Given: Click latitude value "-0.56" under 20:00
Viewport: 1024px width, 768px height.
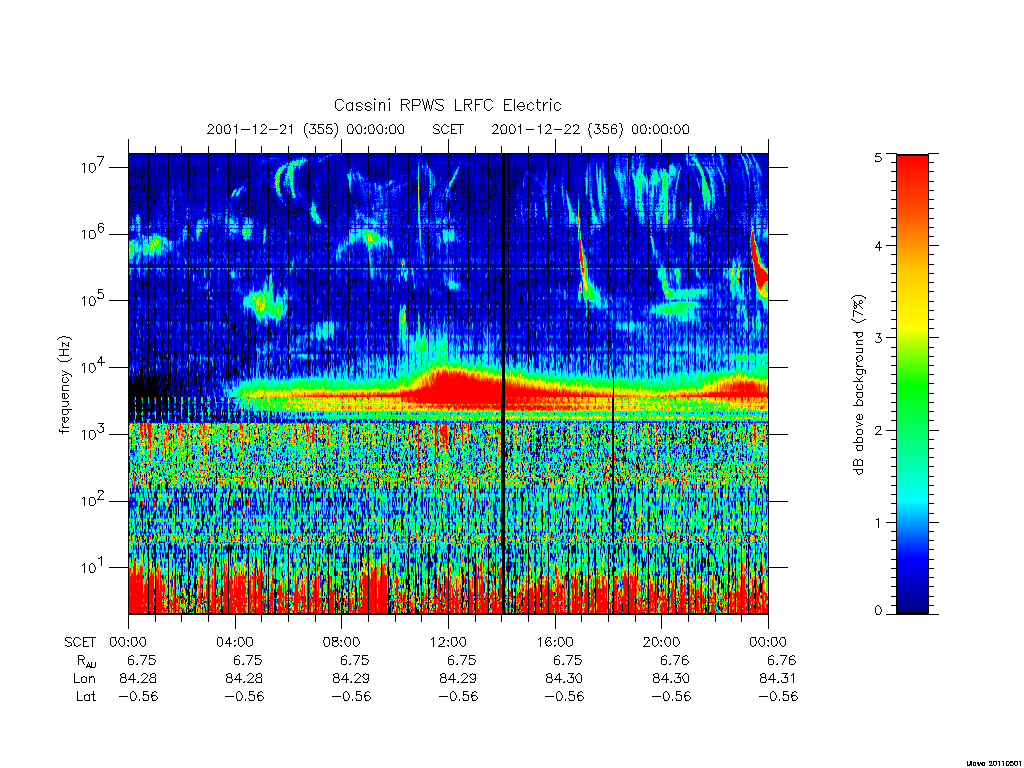Looking at the screenshot, I should (x=671, y=696).
